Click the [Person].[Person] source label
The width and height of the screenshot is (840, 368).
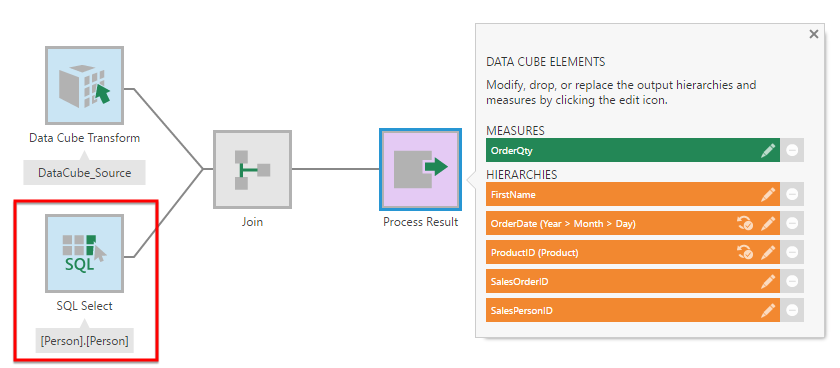pos(85,341)
